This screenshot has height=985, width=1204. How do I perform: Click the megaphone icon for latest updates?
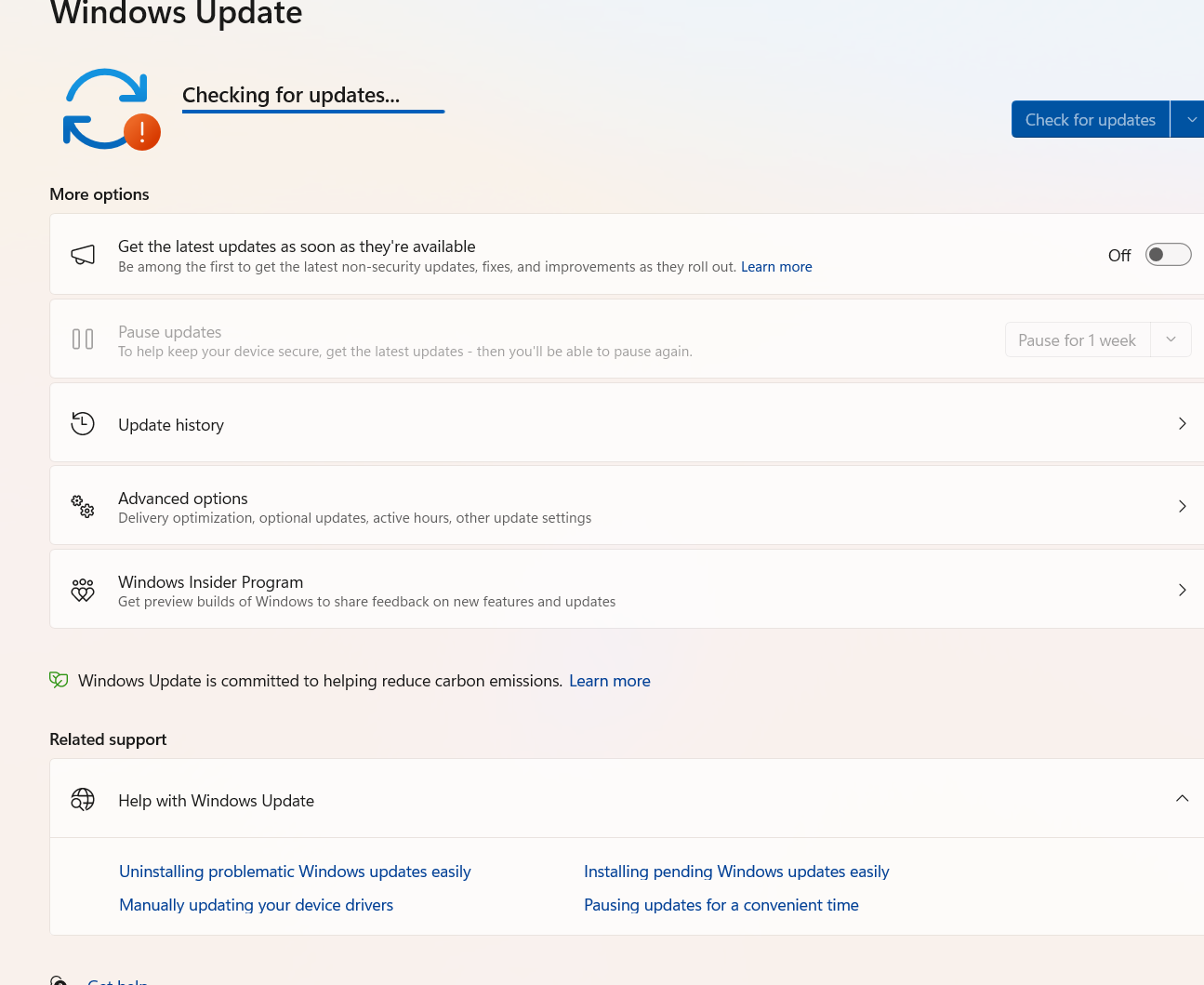83,255
